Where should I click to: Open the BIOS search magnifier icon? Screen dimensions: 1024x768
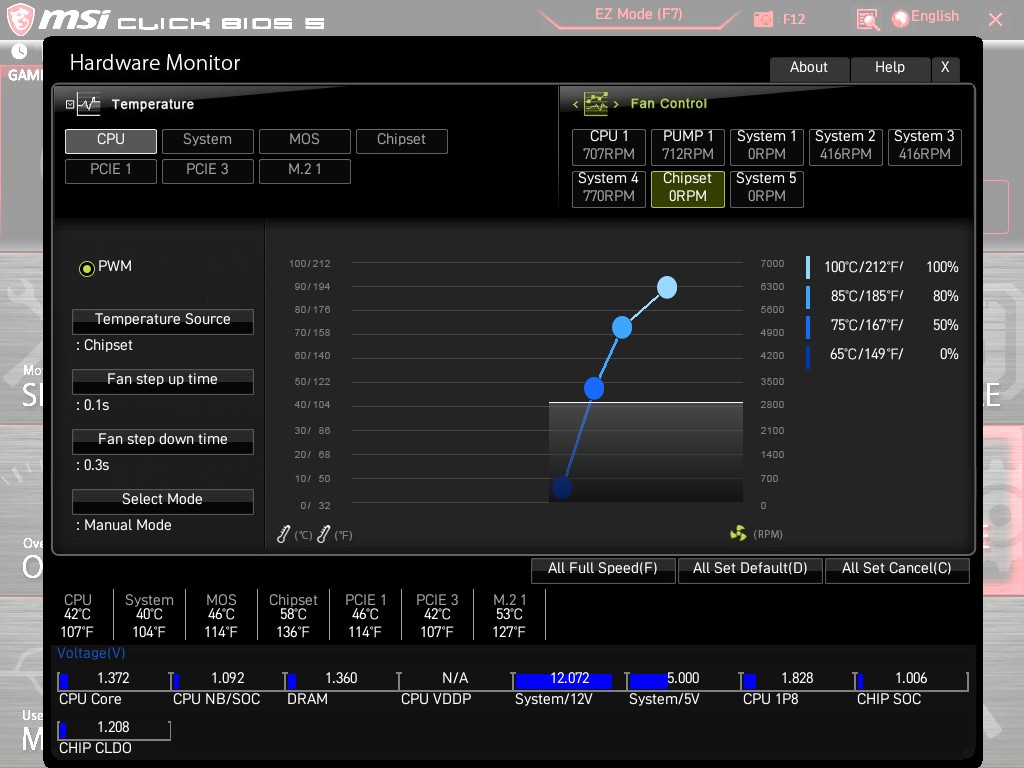click(x=867, y=20)
